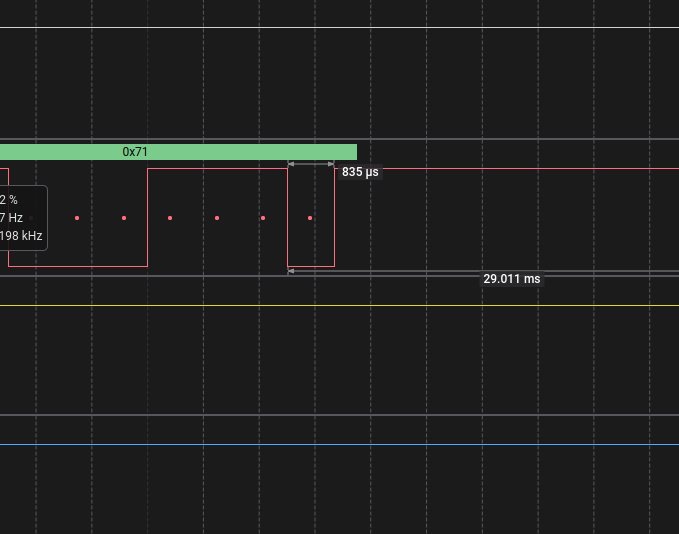Click the duty cycle percent line in the tooltip
The height and width of the screenshot is (534, 679).
click(x=9, y=200)
